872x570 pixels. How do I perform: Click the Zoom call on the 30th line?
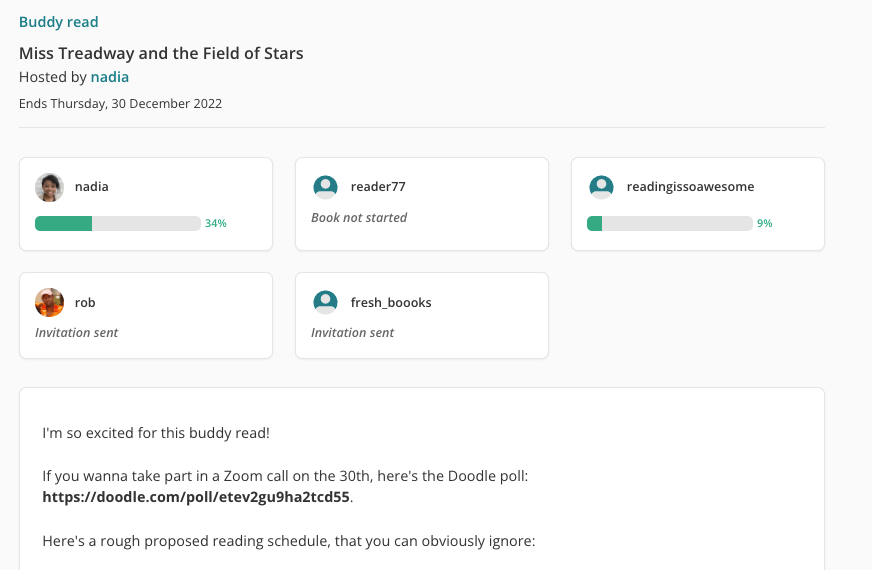[x=285, y=476]
